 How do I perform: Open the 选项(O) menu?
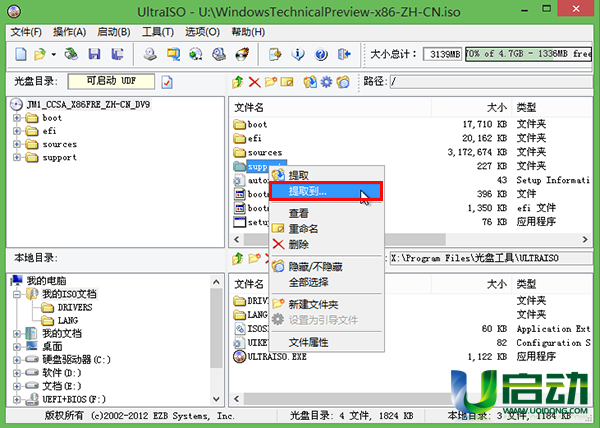pyautogui.click(x=202, y=32)
